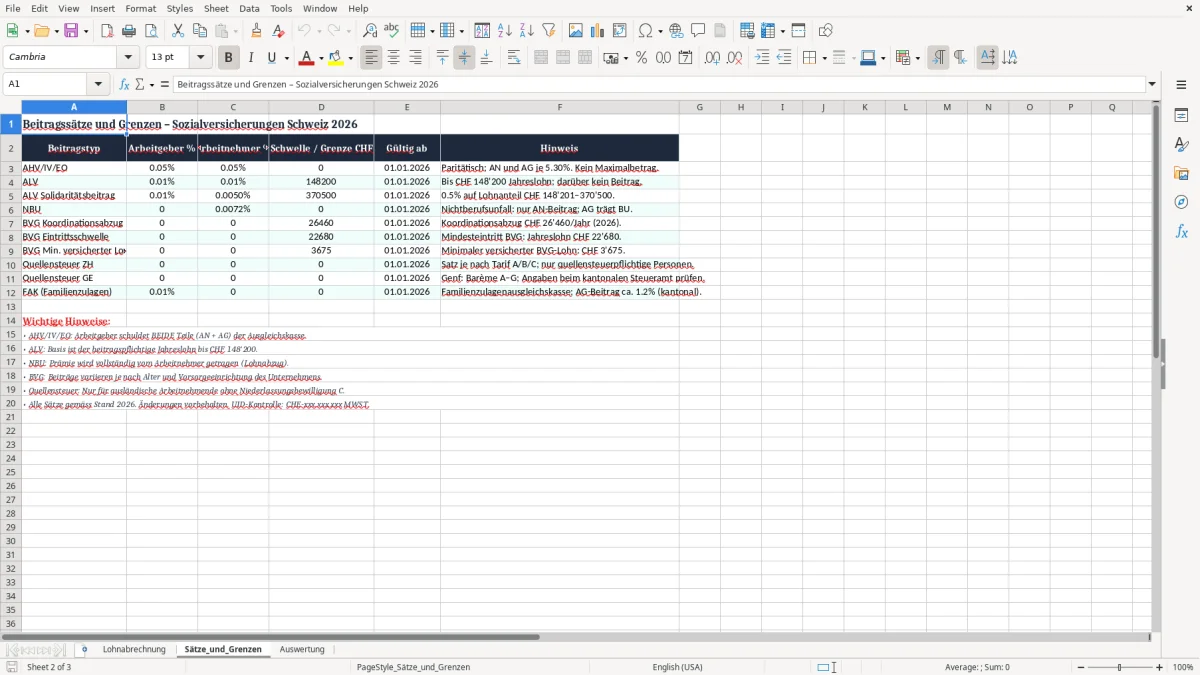This screenshot has width=1200, height=675.
Task: Toggle Italic formatting
Action: click(x=250, y=58)
